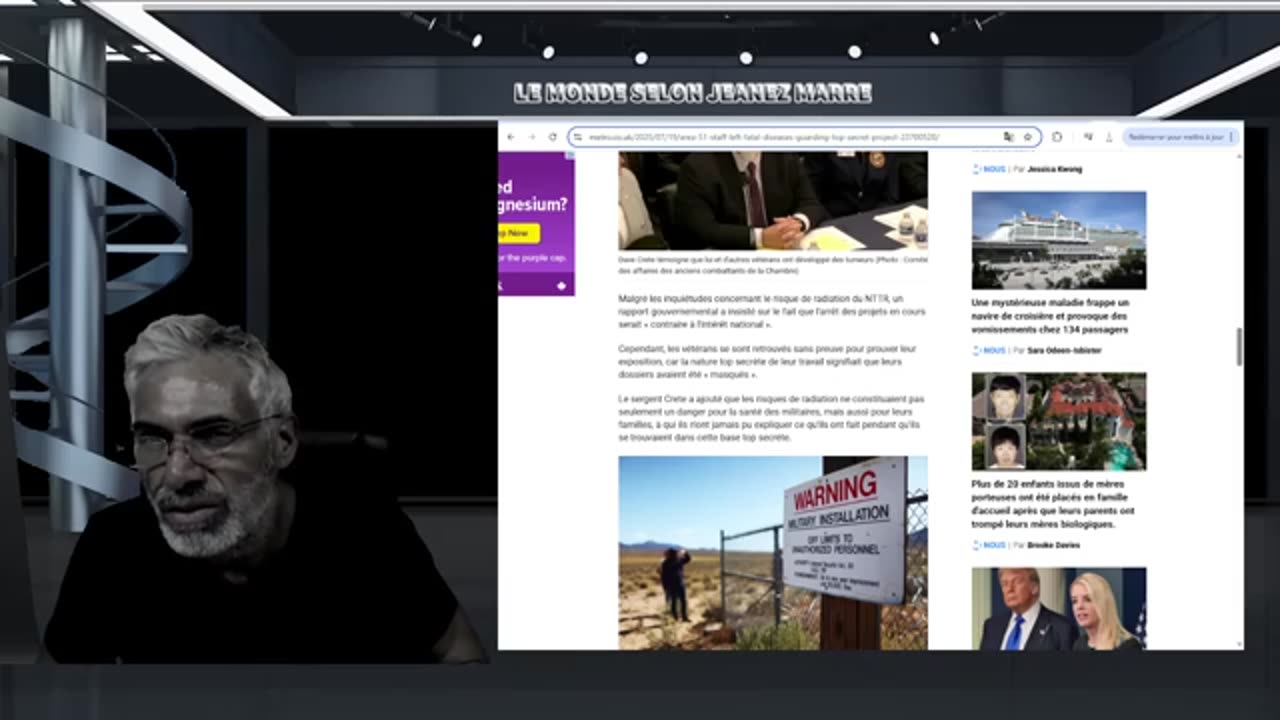Open cruise ship article thumbnail
The height and width of the screenshot is (720, 1280).
(1059, 240)
